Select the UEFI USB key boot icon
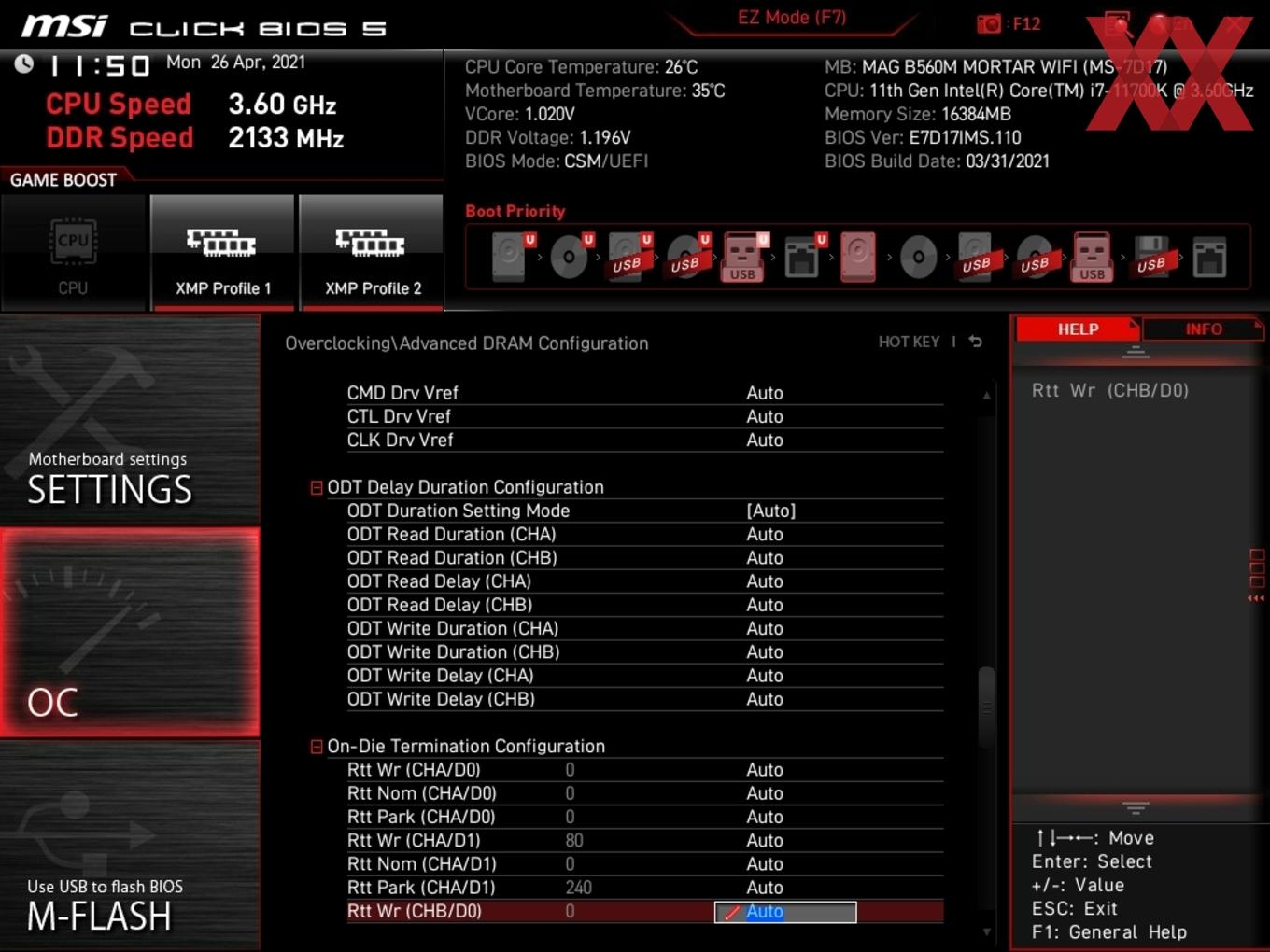This screenshot has width=1270, height=952. pyautogui.click(x=744, y=257)
